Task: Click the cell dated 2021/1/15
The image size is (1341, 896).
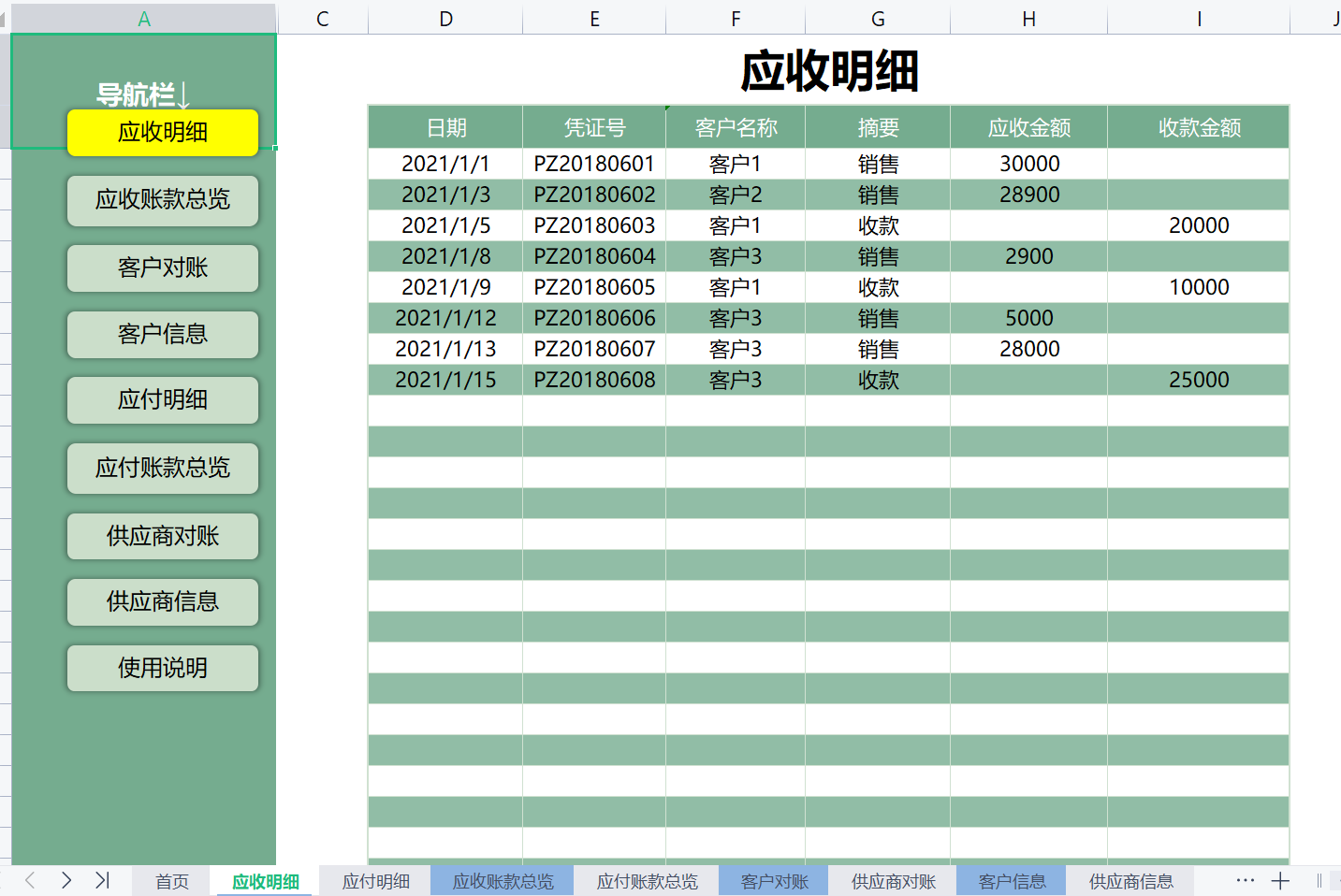Action: 445,380
